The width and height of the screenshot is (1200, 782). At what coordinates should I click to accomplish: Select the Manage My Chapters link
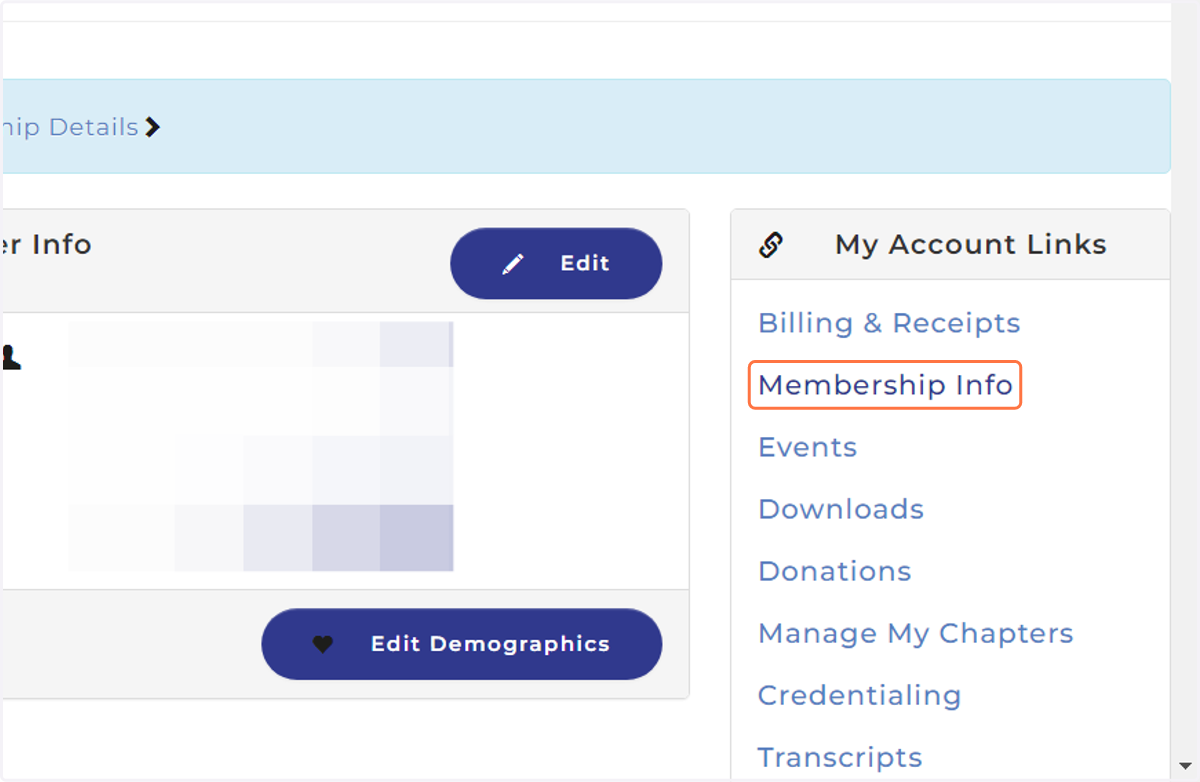[x=916, y=633]
